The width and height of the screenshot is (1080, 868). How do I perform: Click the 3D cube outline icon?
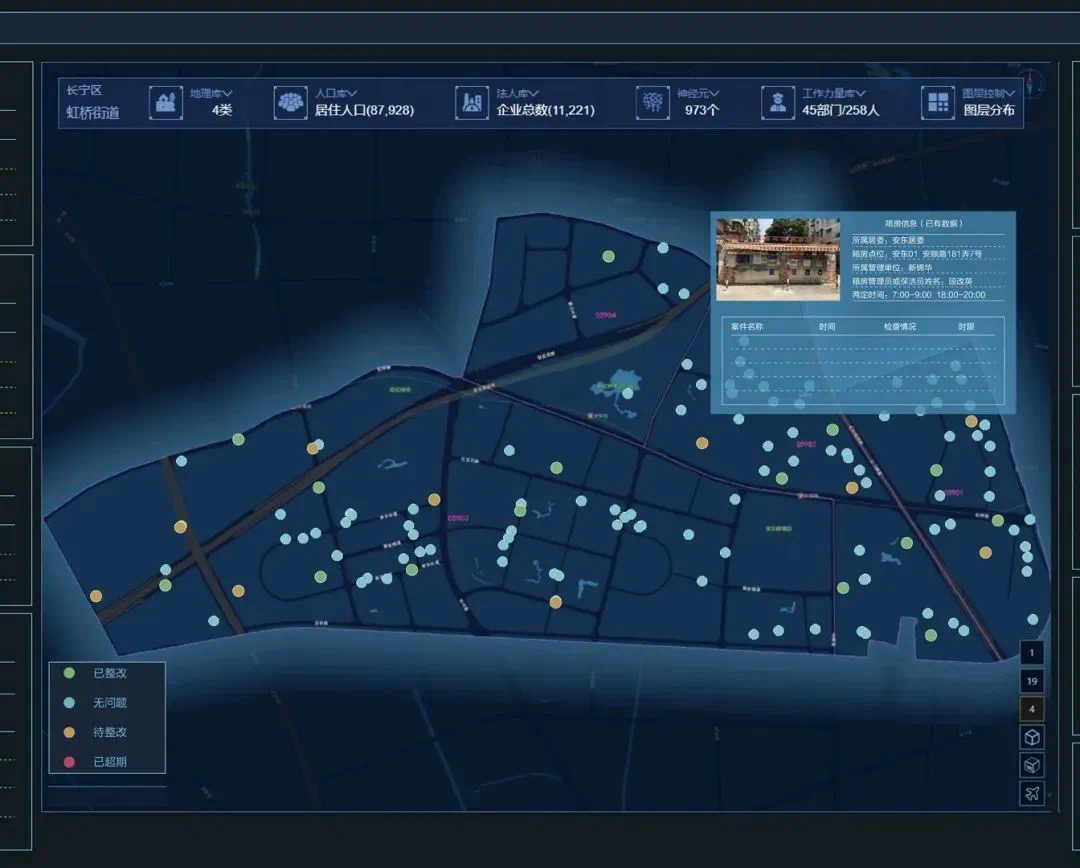tap(1032, 737)
